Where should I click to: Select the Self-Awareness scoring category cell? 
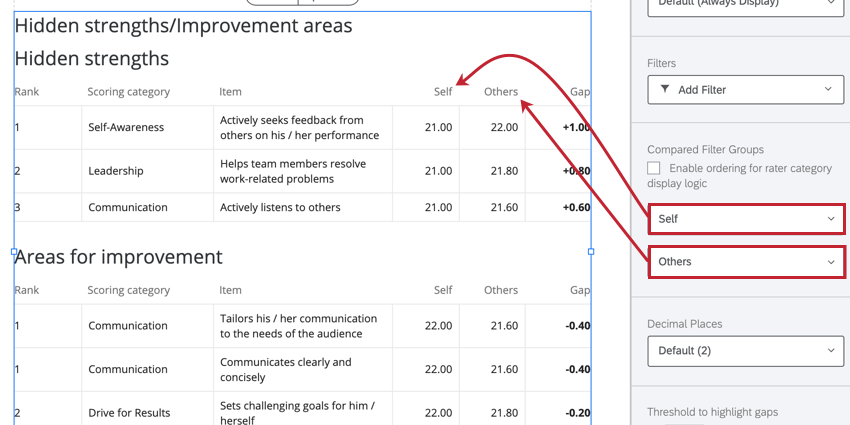point(126,128)
